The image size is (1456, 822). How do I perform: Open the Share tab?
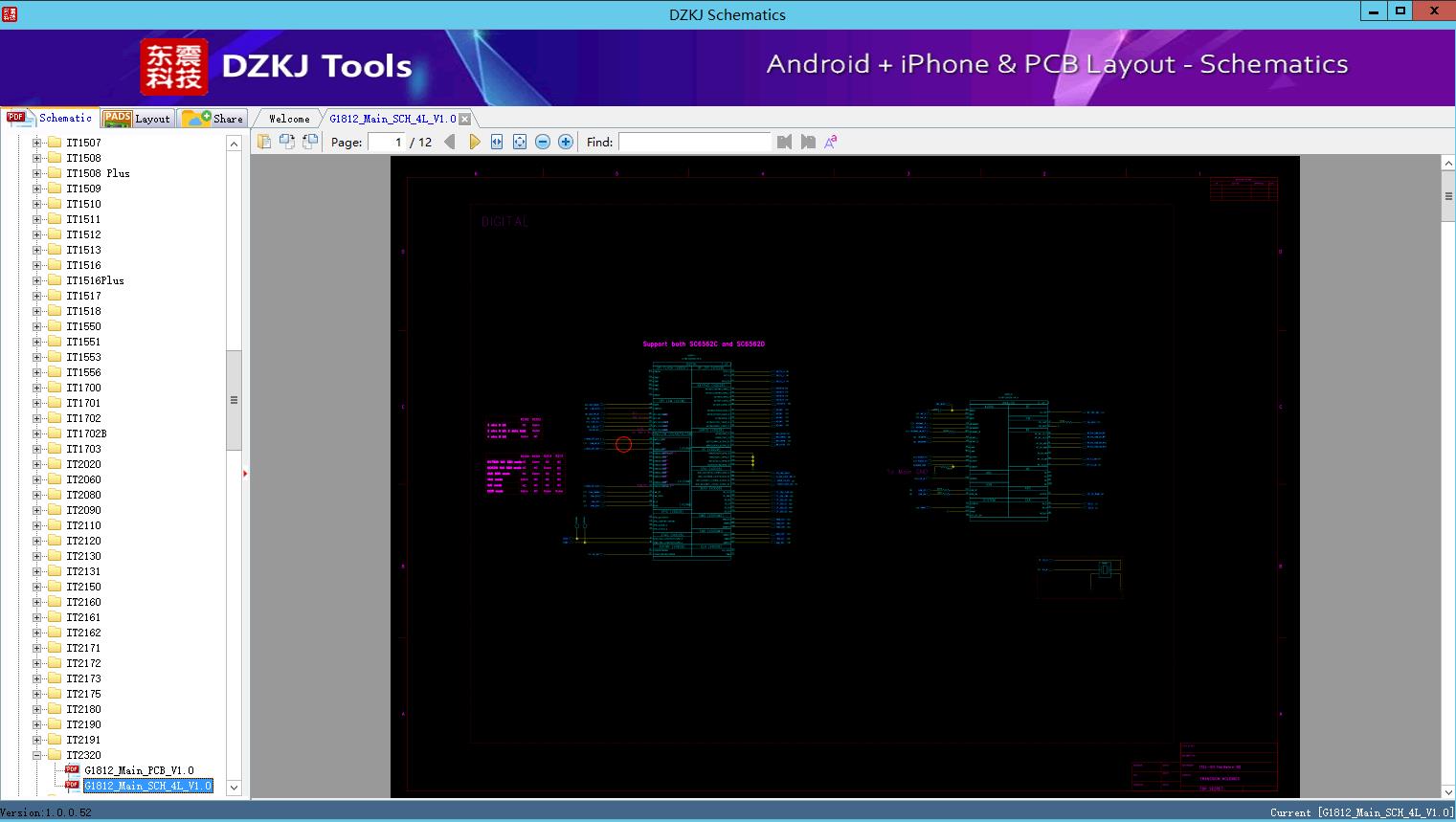tap(213, 119)
